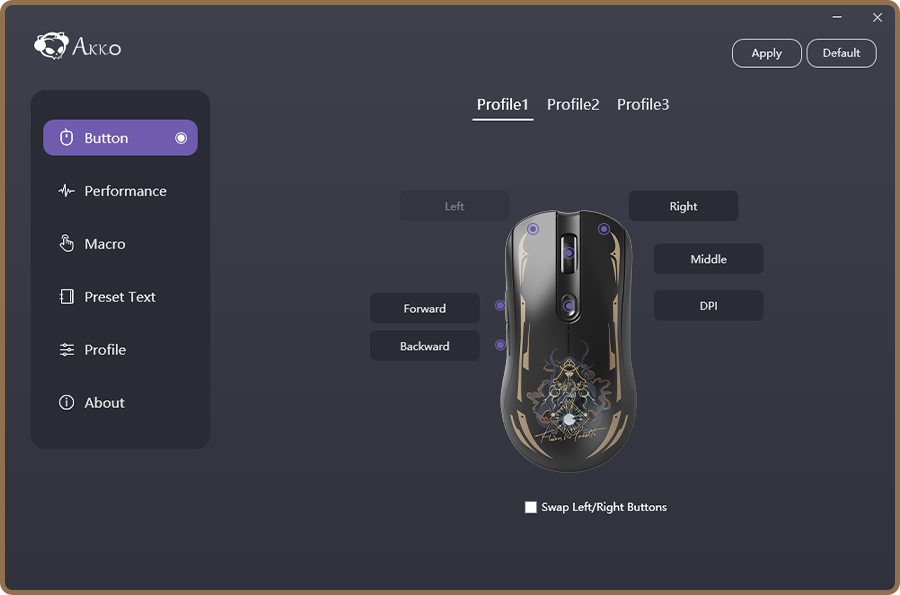Switch to the Profile2 tab
This screenshot has width=900, height=595.
[573, 104]
